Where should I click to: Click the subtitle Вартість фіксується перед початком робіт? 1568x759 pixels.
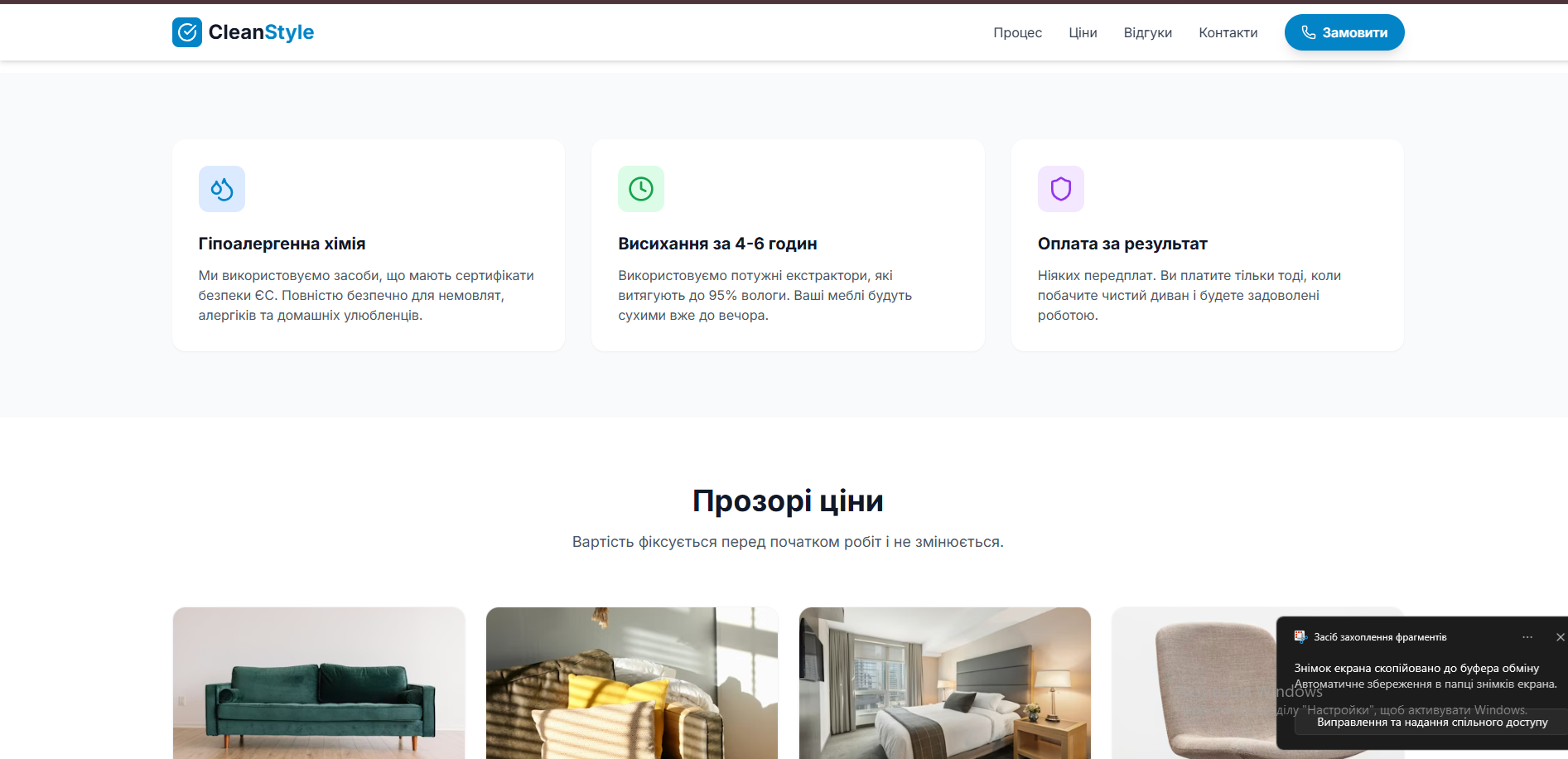[788, 542]
